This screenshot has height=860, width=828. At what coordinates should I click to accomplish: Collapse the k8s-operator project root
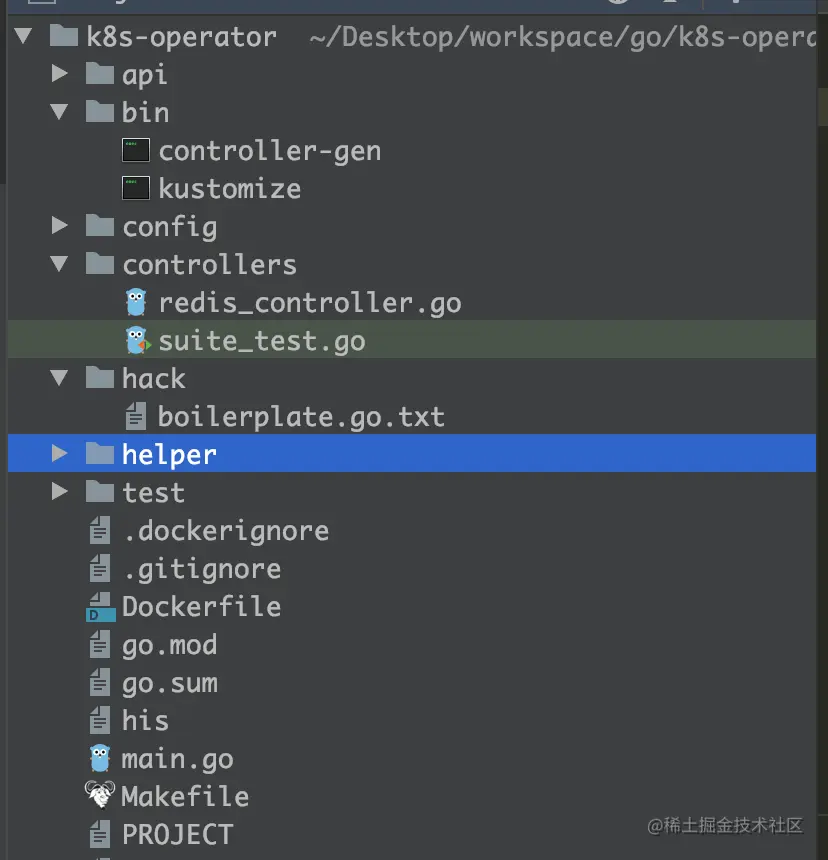click(x=24, y=36)
